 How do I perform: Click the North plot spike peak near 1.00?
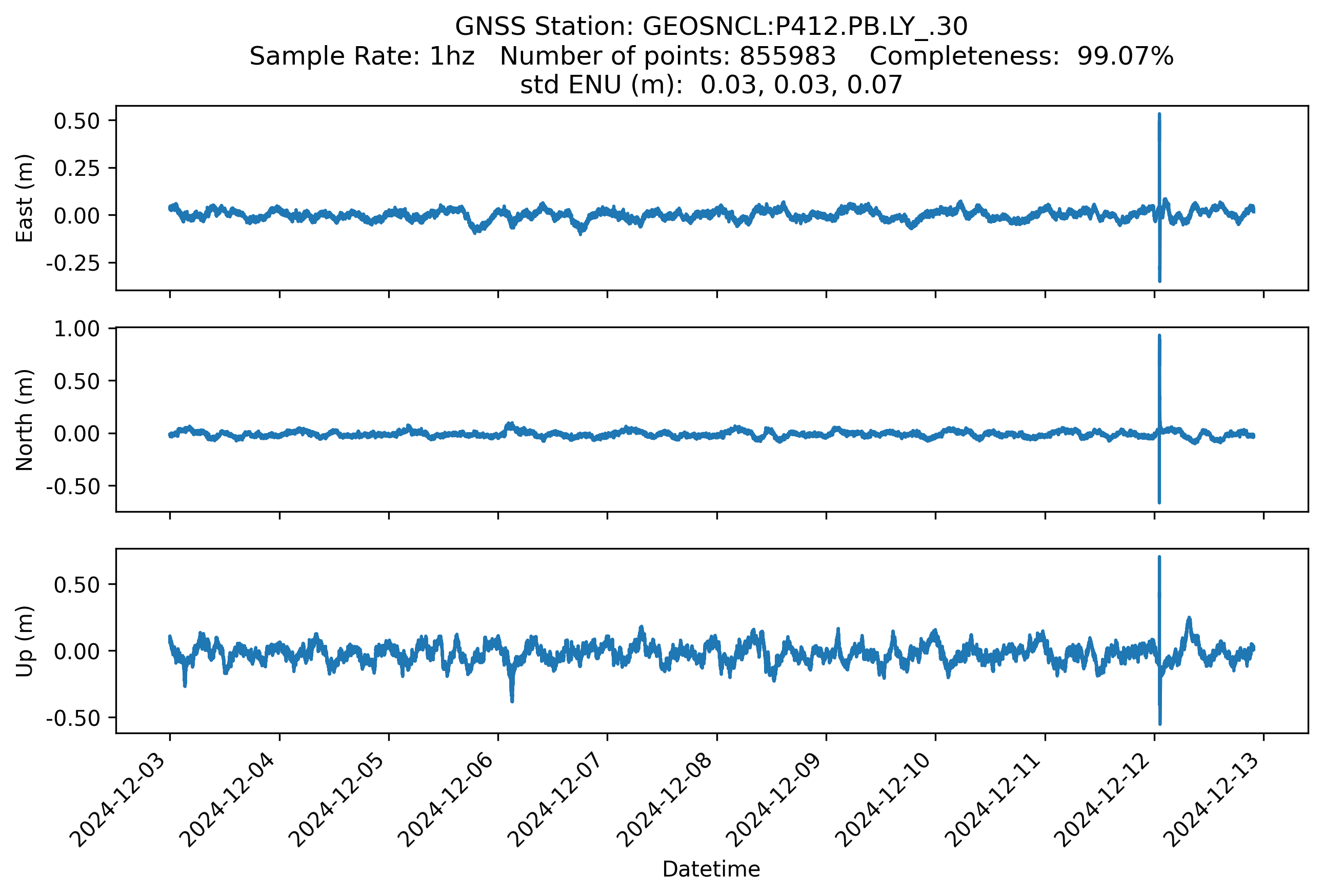[x=1159, y=338]
